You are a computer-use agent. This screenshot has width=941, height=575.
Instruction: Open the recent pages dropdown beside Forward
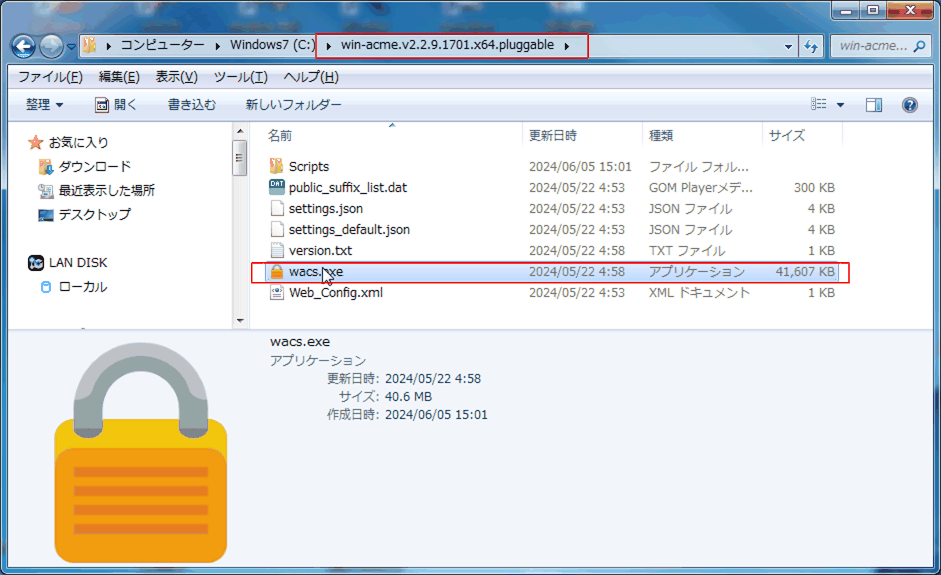click(71, 47)
